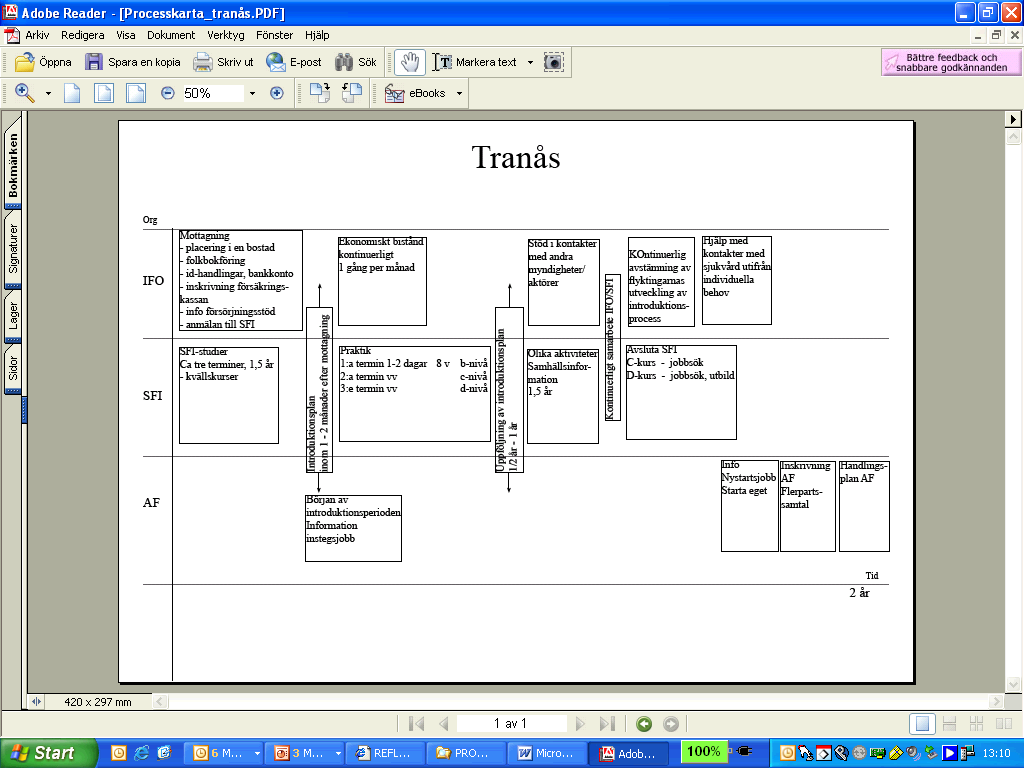The height and width of the screenshot is (768, 1024).
Task: Open Bokmärken side panel tab
Action: (13, 165)
